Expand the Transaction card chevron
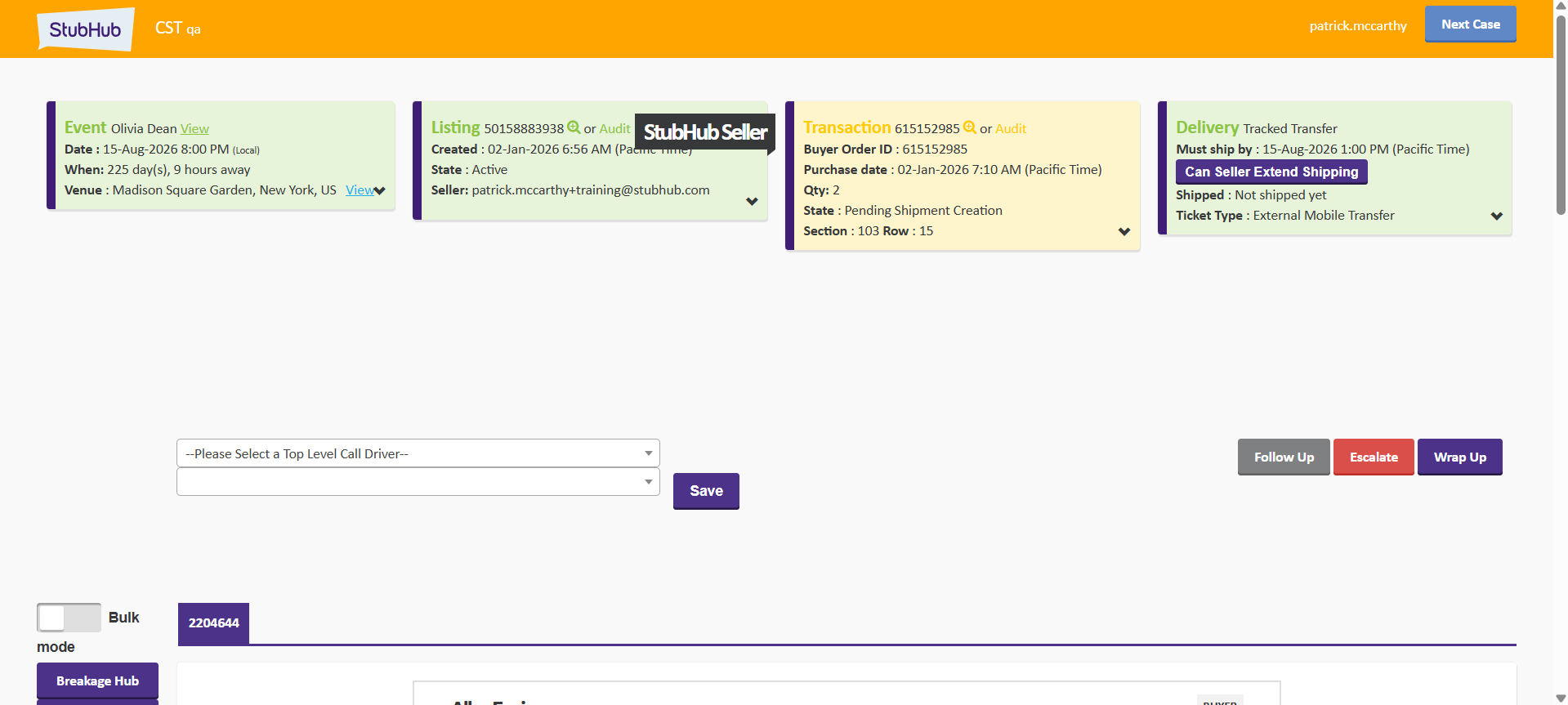The height and width of the screenshot is (705, 1568). [x=1124, y=232]
